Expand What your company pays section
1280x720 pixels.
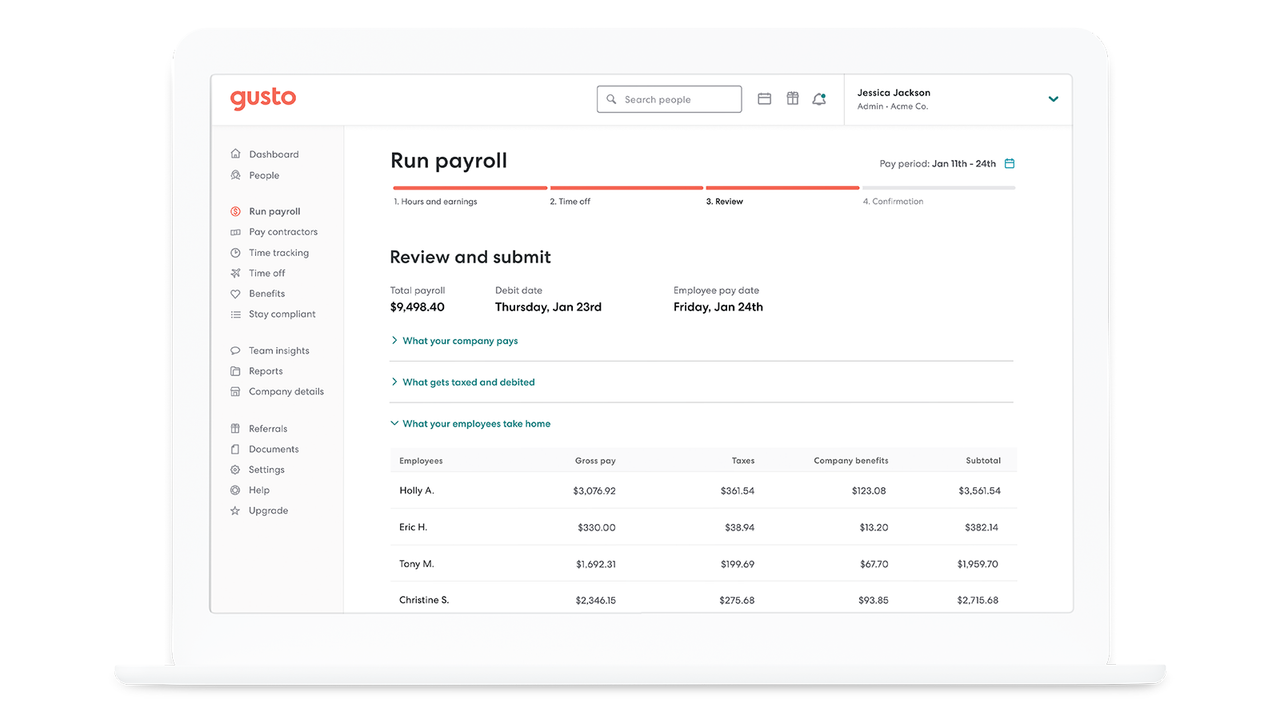click(x=459, y=341)
